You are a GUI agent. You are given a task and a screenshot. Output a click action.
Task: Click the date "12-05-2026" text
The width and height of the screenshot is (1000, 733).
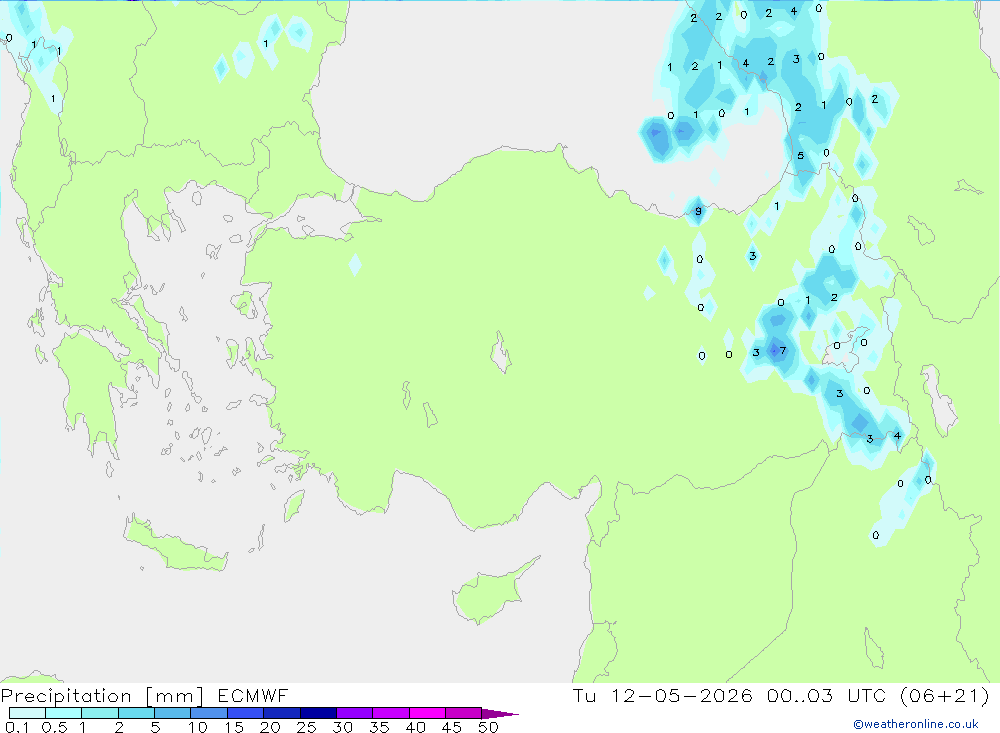[x=682, y=696]
